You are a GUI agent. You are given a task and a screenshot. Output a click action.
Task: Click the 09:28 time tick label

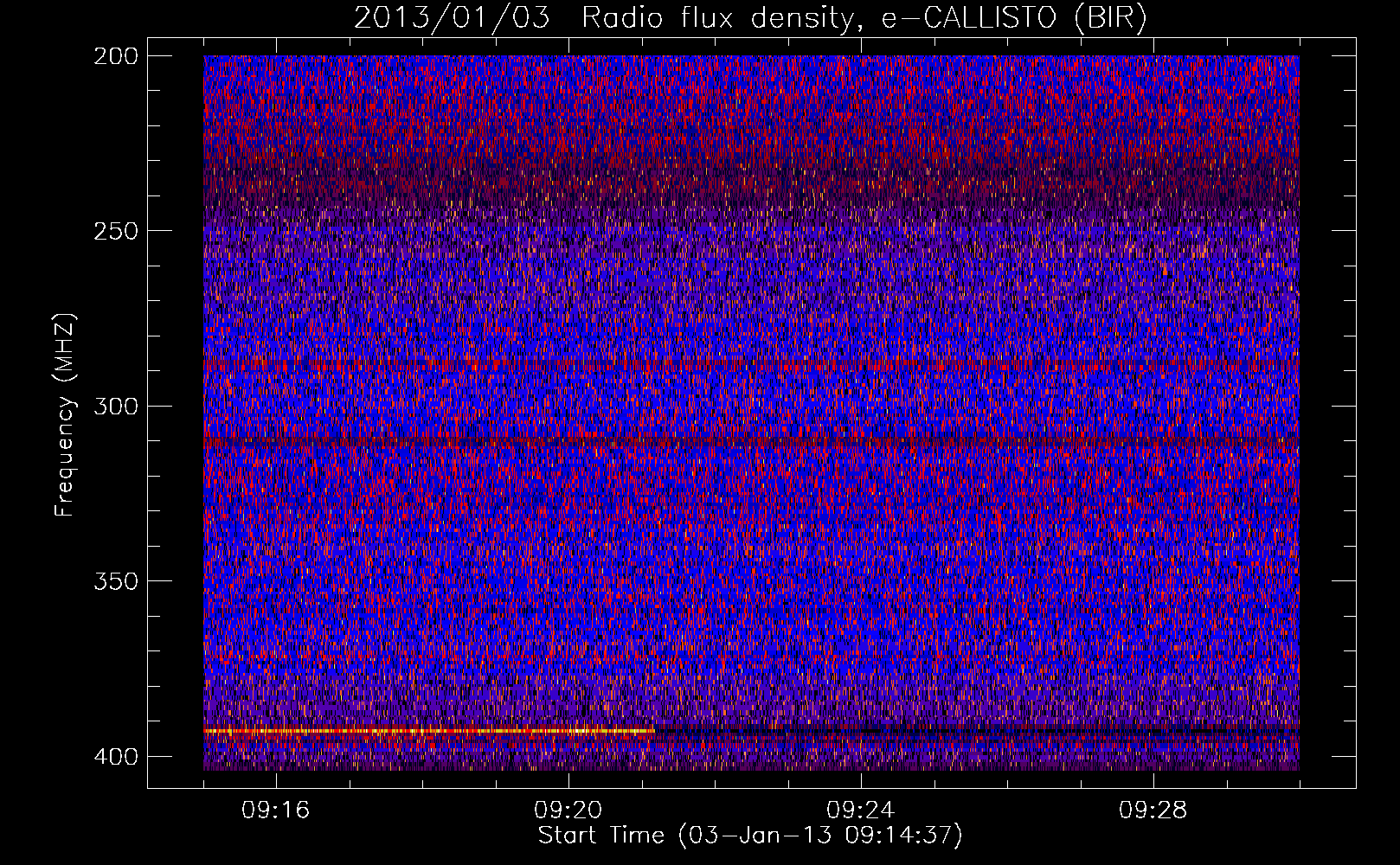pos(1153,811)
